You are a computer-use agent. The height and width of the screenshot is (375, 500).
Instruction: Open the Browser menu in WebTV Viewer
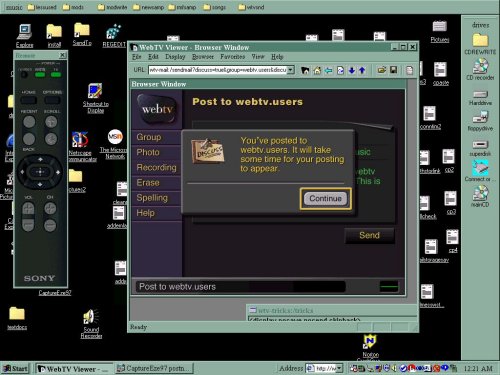point(203,57)
